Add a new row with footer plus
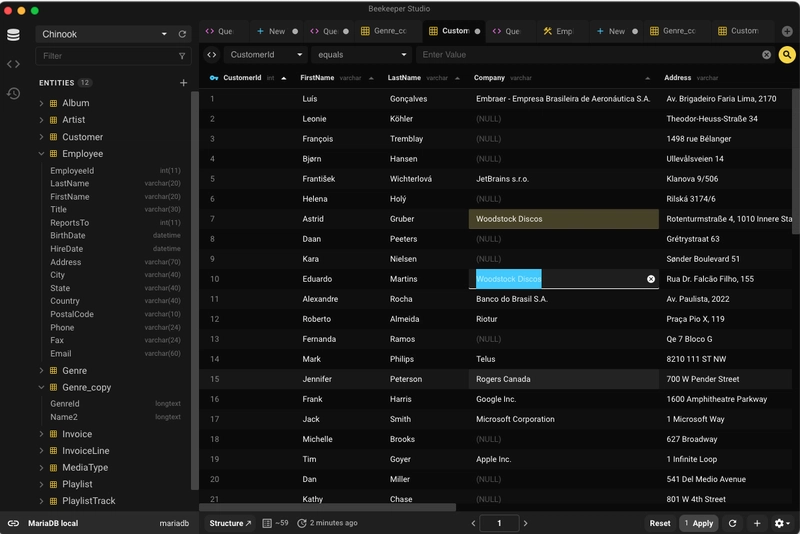The image size is (800, 534). tap(757, 523)
